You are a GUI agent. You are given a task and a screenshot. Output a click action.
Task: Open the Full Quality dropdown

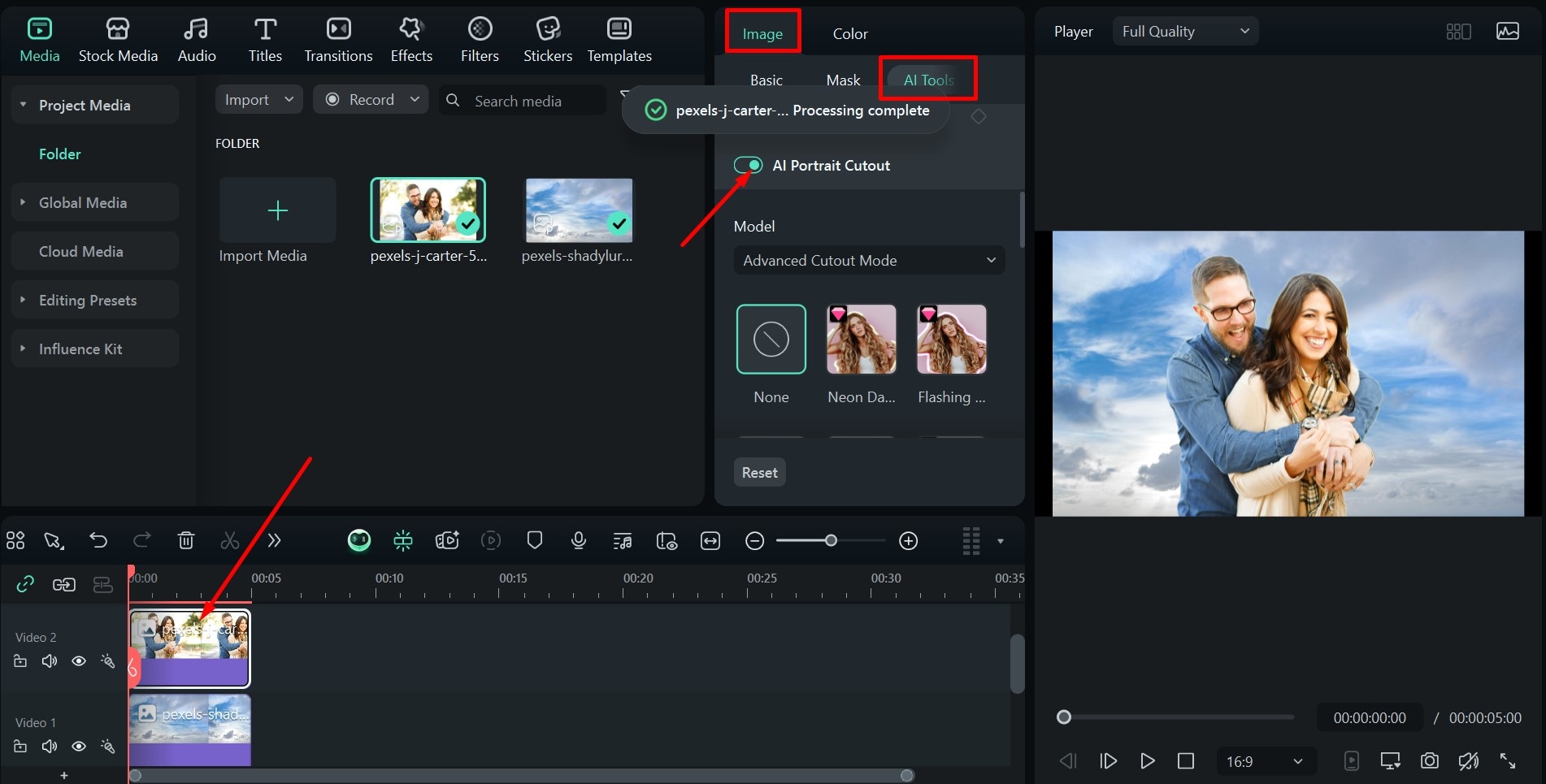[1185, 31]
